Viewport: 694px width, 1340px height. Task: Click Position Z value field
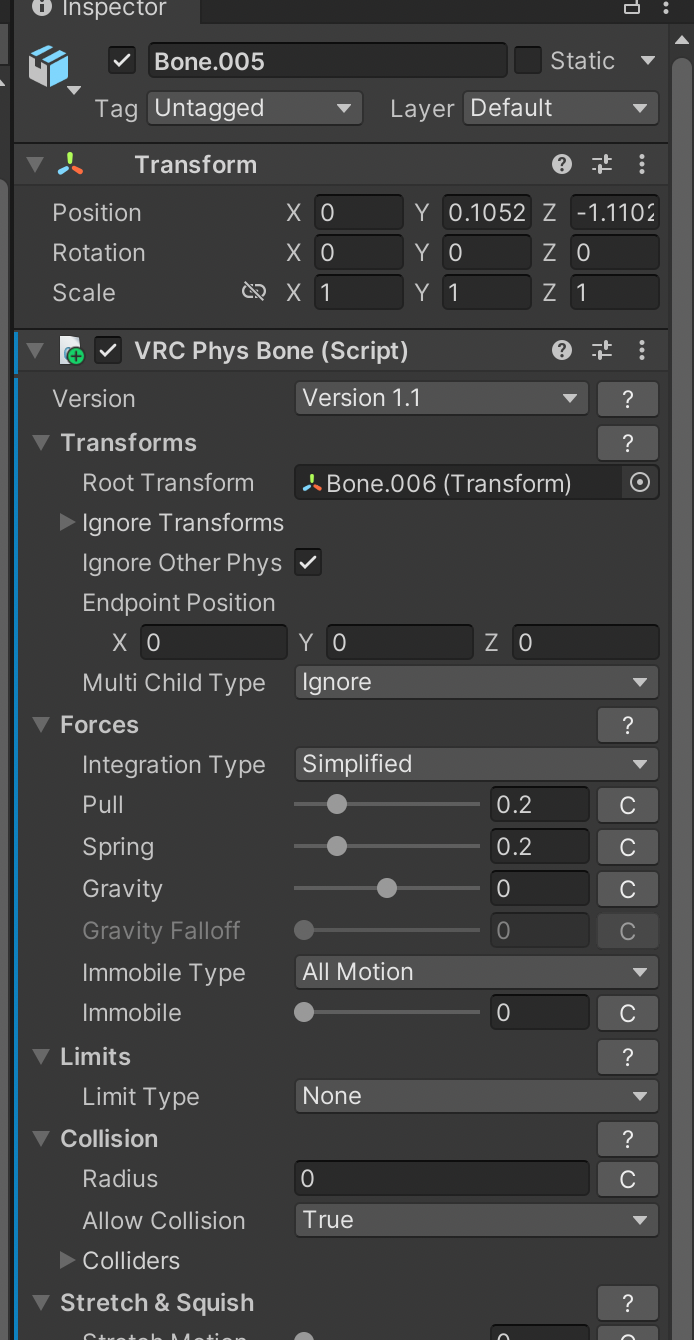pos(615,212)
